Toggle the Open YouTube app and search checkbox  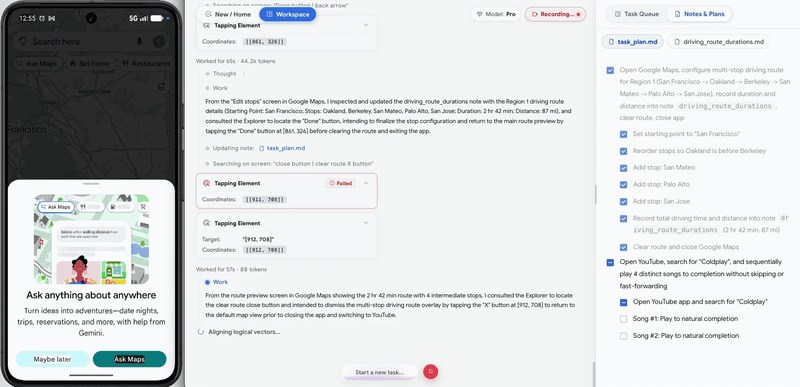(623, 302)
